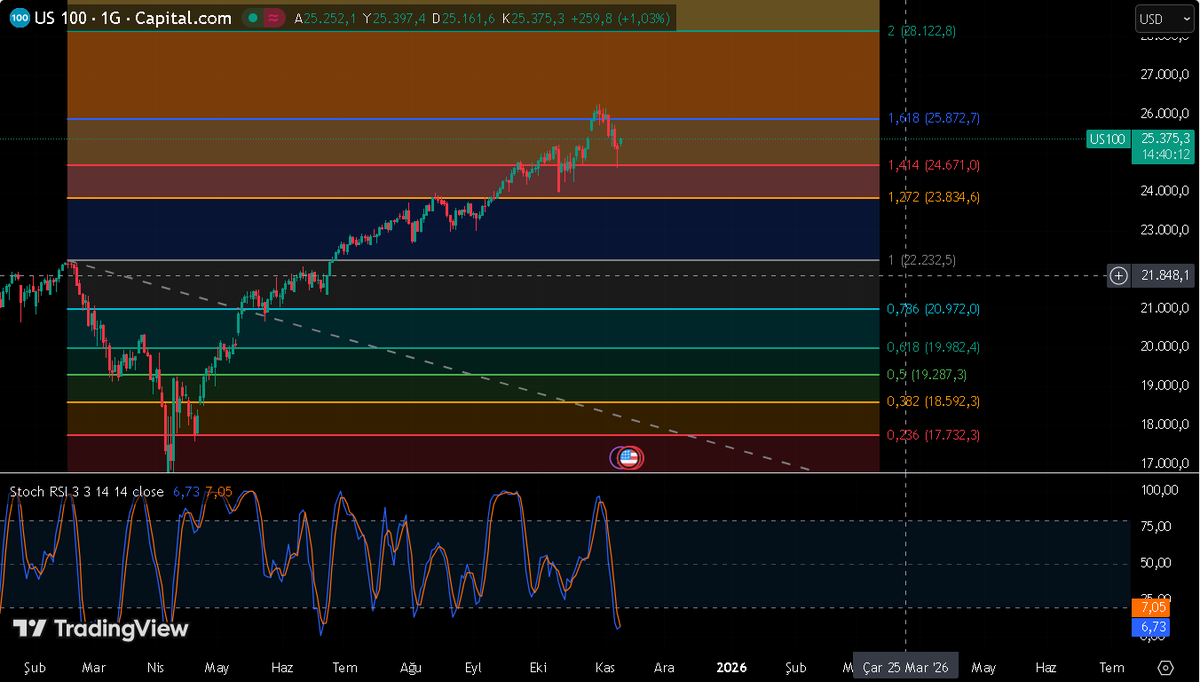Screen dimensions: 1200x682
Task: Click the Ara month label on time axis
Action: click(x=665, y=667)
